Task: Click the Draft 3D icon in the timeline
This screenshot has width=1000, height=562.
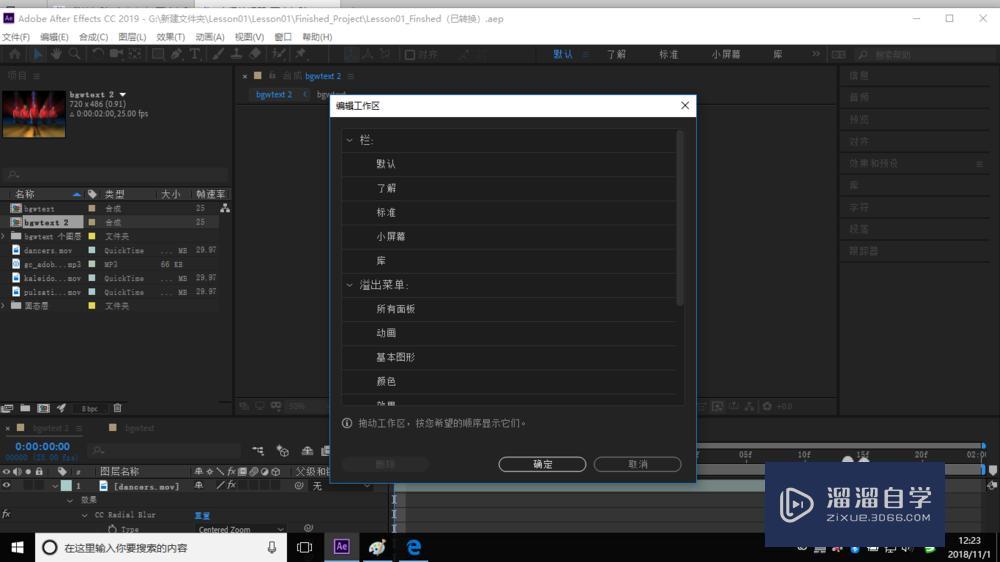Action: click(x=283, y=451)
